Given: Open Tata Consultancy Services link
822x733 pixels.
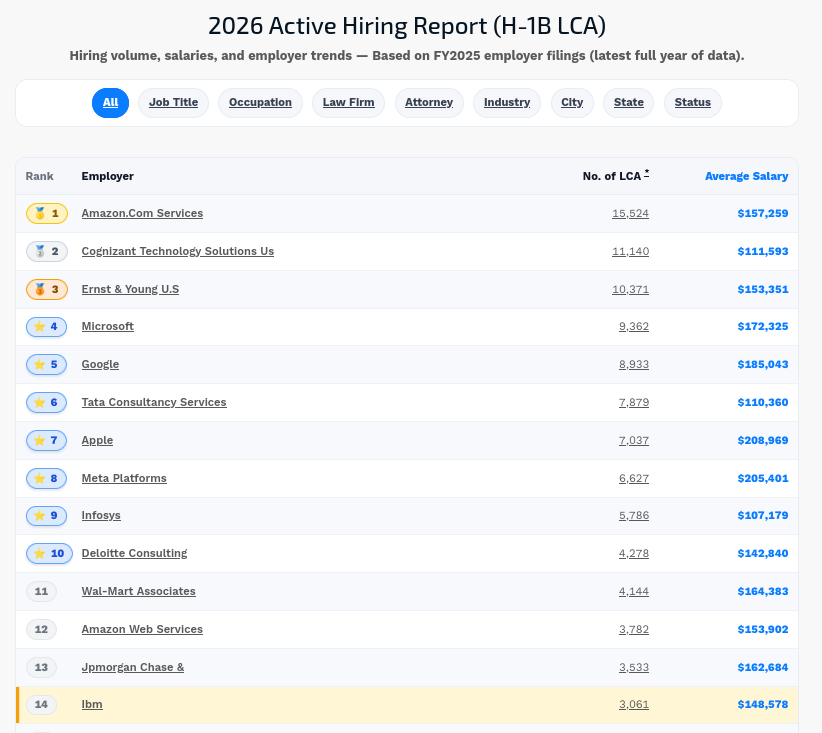Looking at the screenshot, I should pos(154,402).
